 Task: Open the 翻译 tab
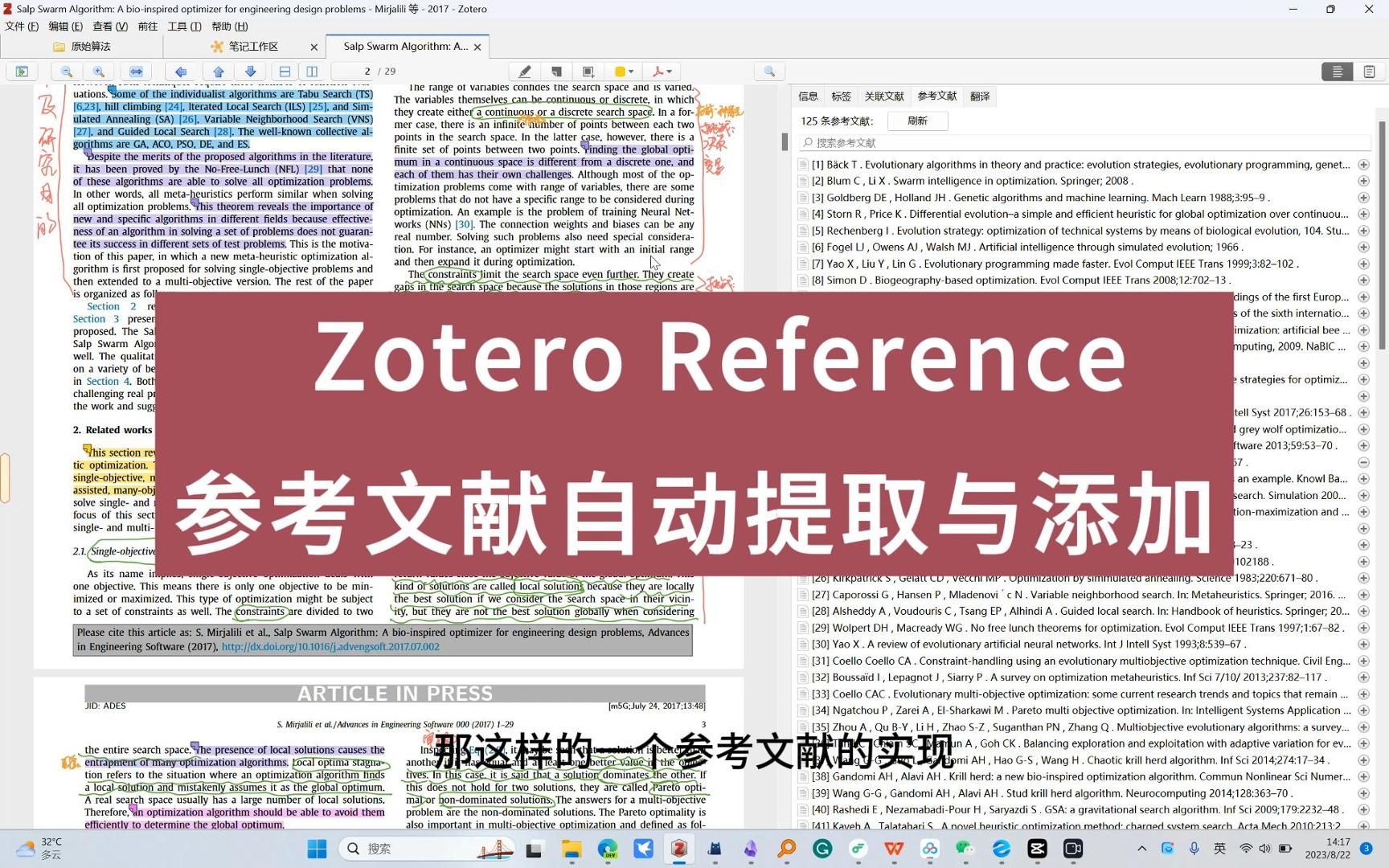point(980,96)
